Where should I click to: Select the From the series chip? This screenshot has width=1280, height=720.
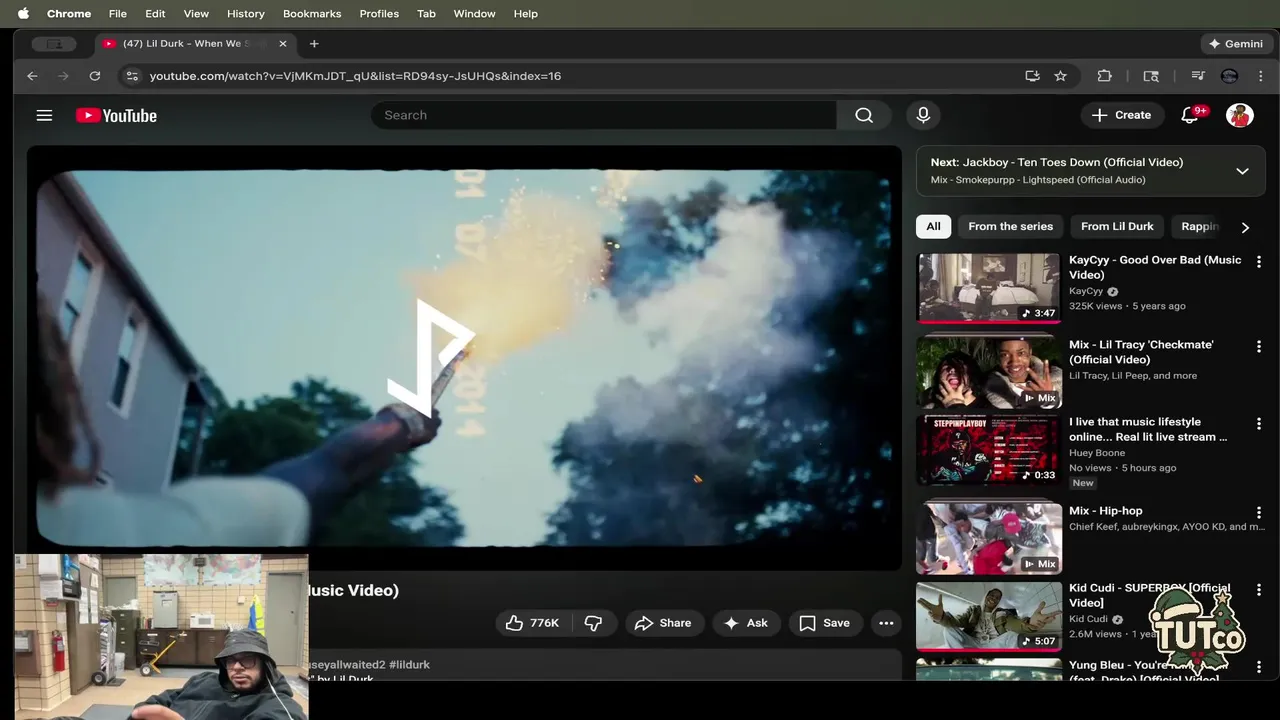pyautogui.click(x=1010, y=227)
